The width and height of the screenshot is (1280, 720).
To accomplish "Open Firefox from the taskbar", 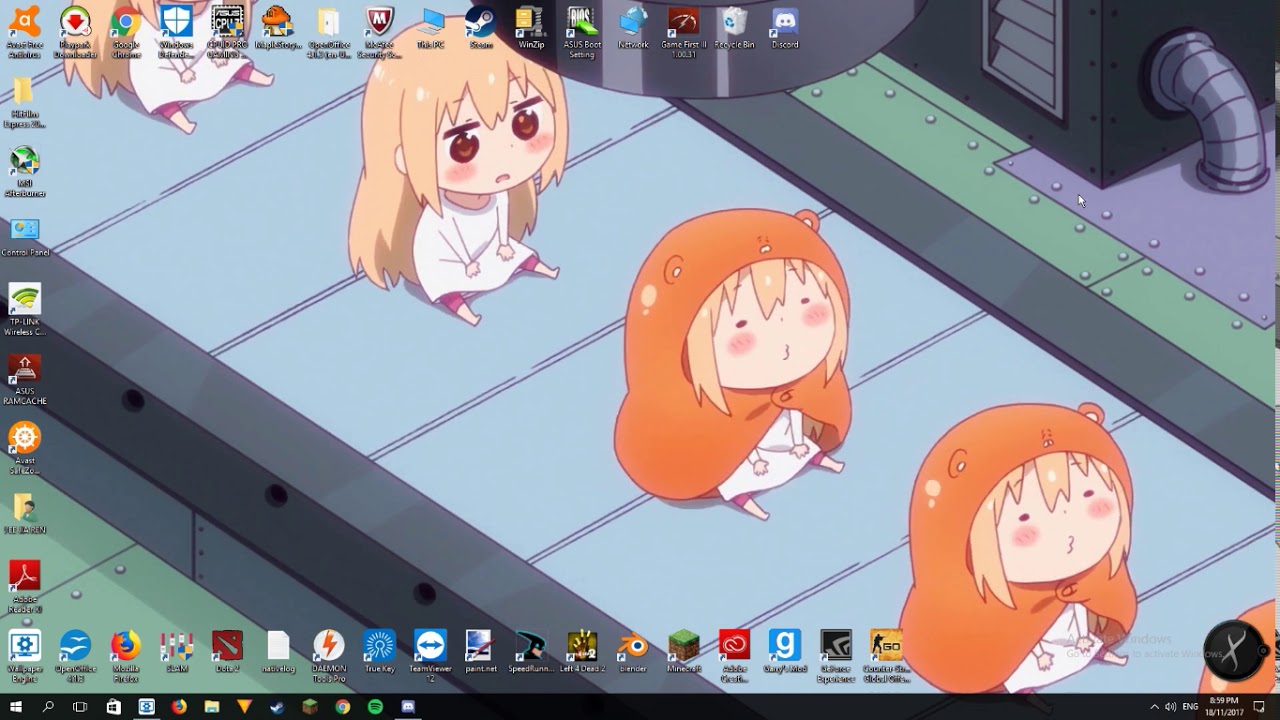I will click(x=179, y=706).
